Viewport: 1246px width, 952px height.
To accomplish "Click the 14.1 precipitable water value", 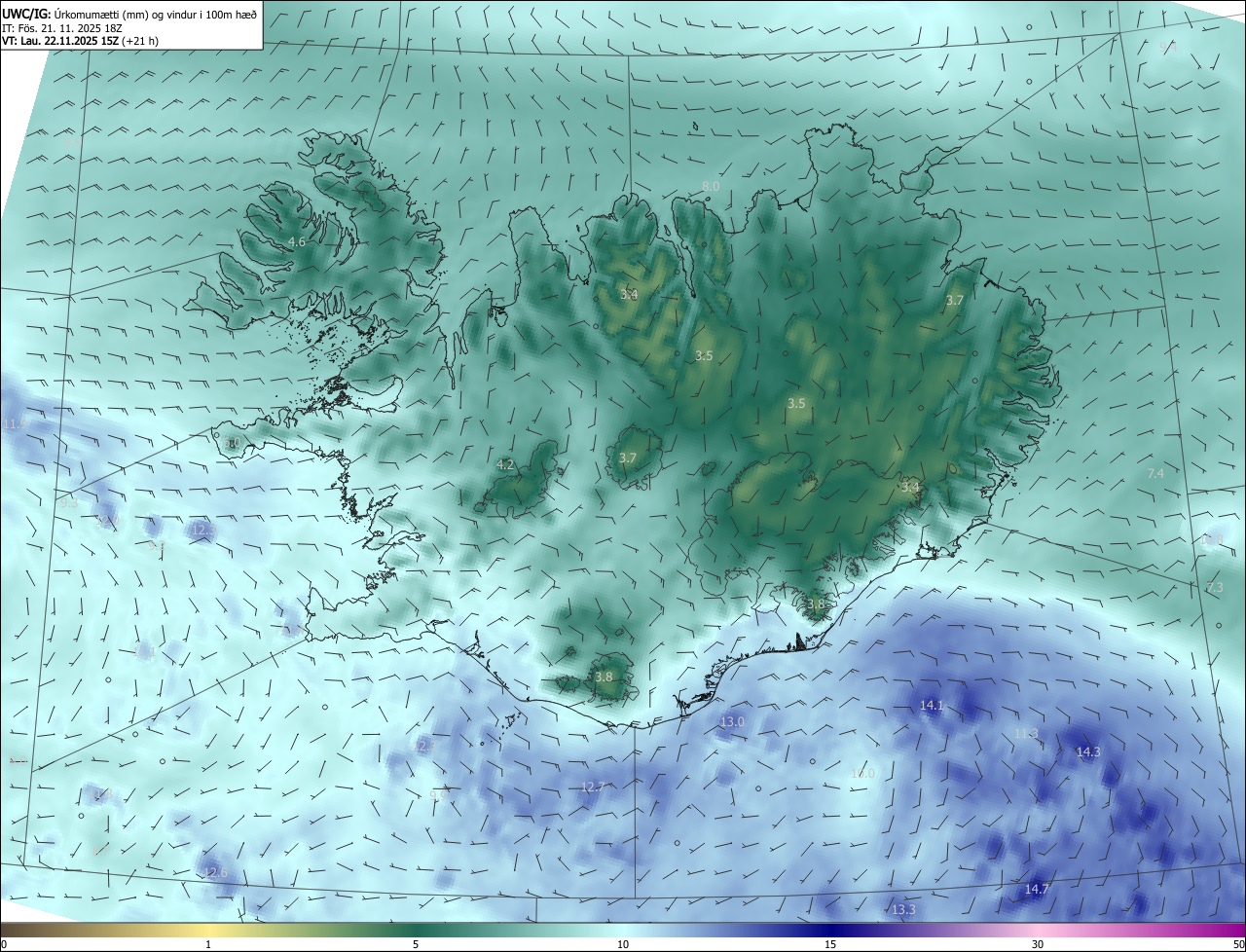I will pos(932,705).
